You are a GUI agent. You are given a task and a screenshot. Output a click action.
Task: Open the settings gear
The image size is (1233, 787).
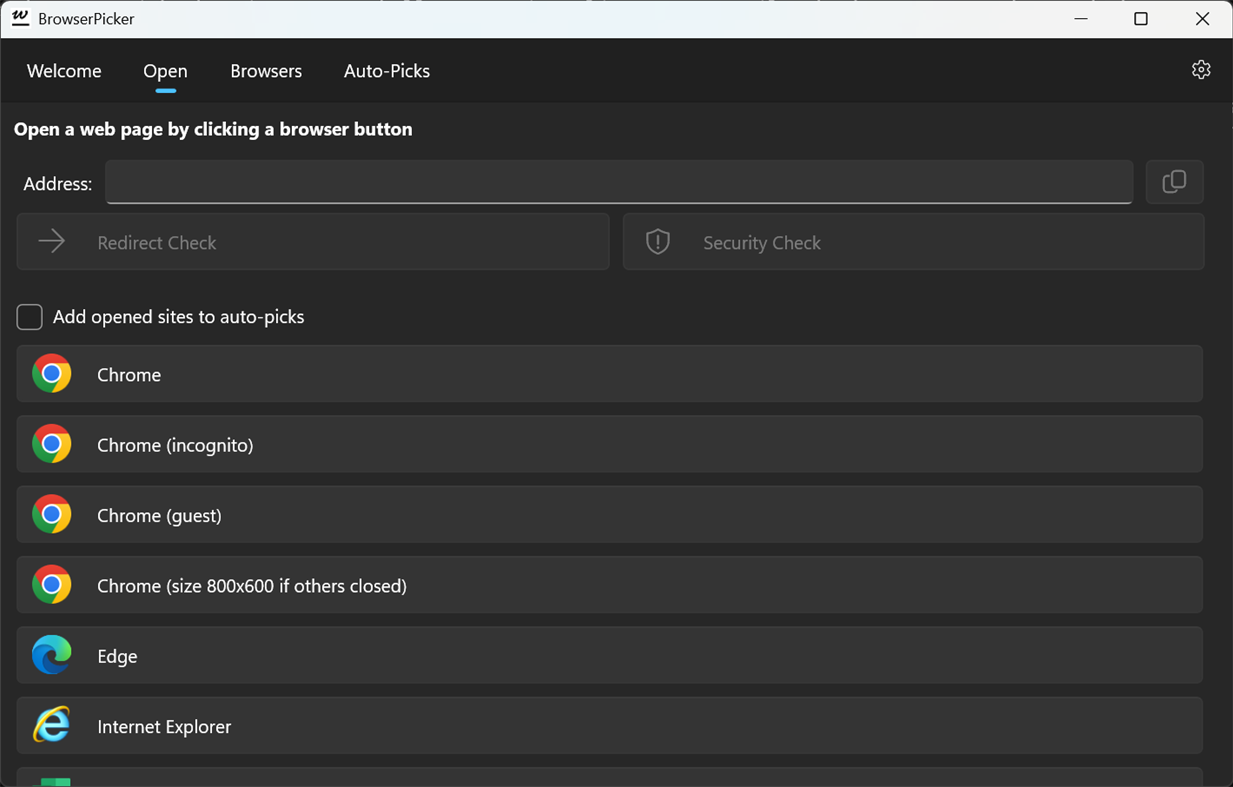coord(1200,69)
